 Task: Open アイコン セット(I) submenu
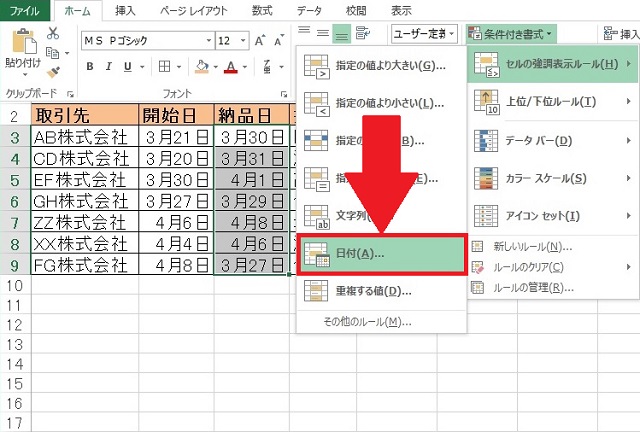coord(553,216)
